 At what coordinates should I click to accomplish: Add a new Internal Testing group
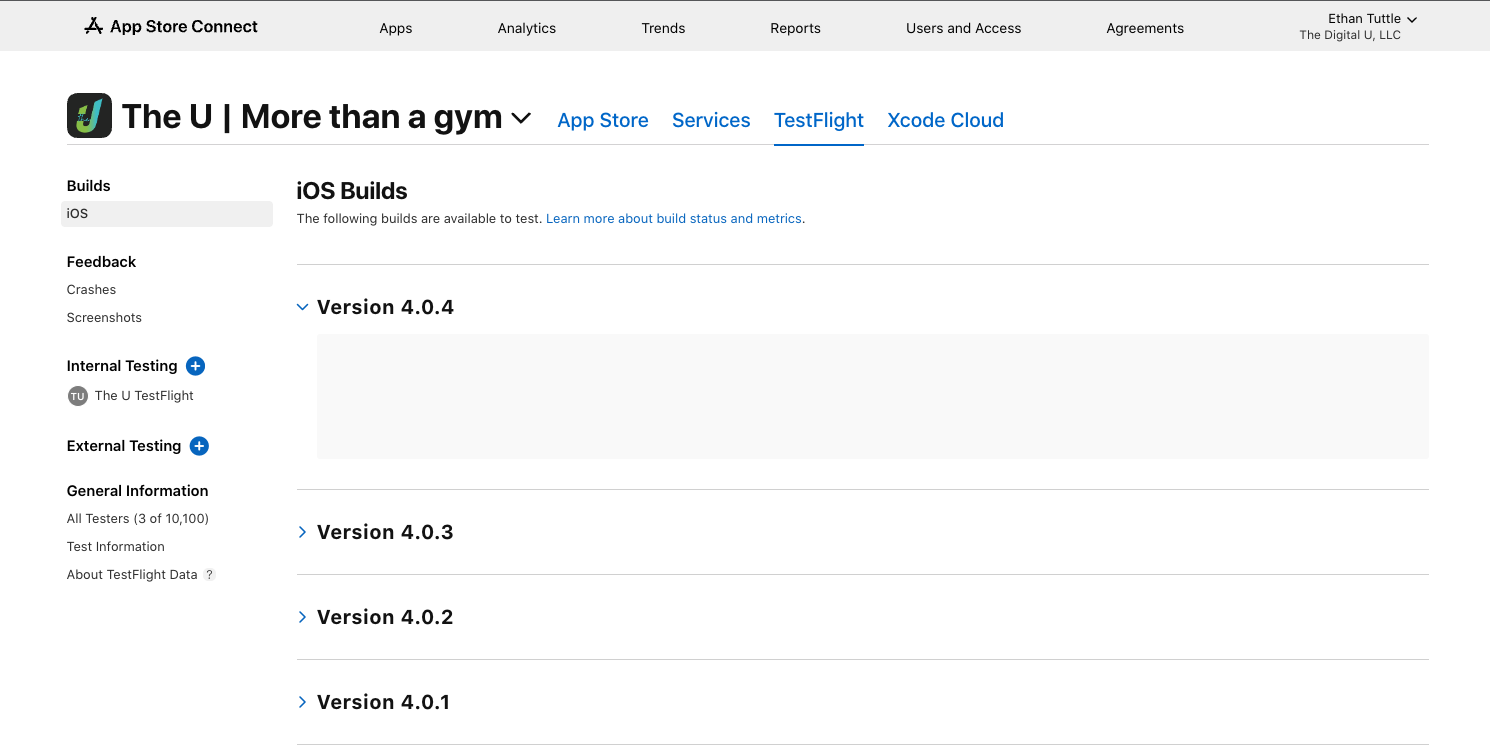[196, 366]
